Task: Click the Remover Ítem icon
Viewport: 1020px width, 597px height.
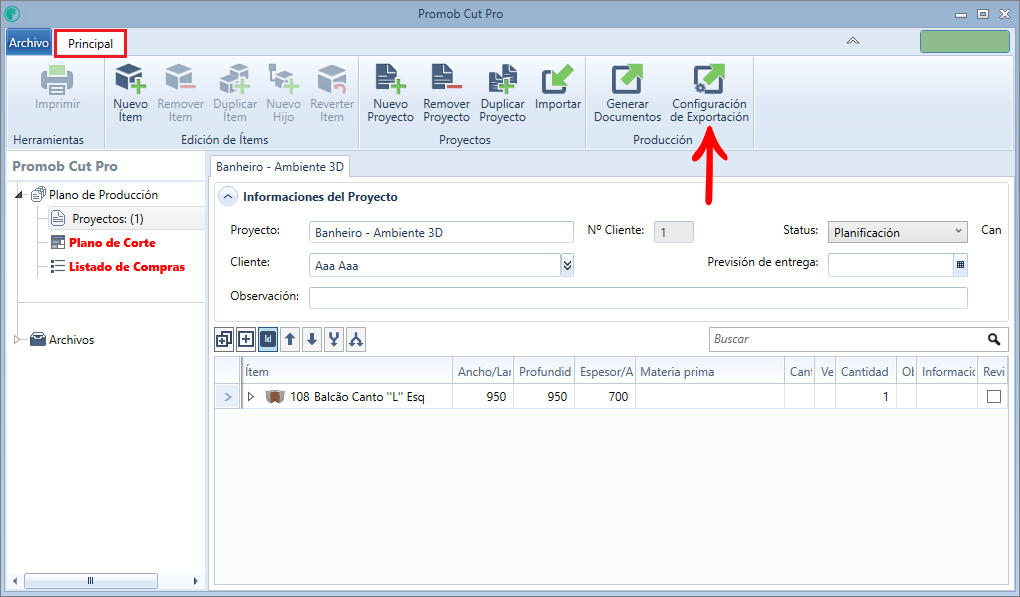Action: pos(180,80)
